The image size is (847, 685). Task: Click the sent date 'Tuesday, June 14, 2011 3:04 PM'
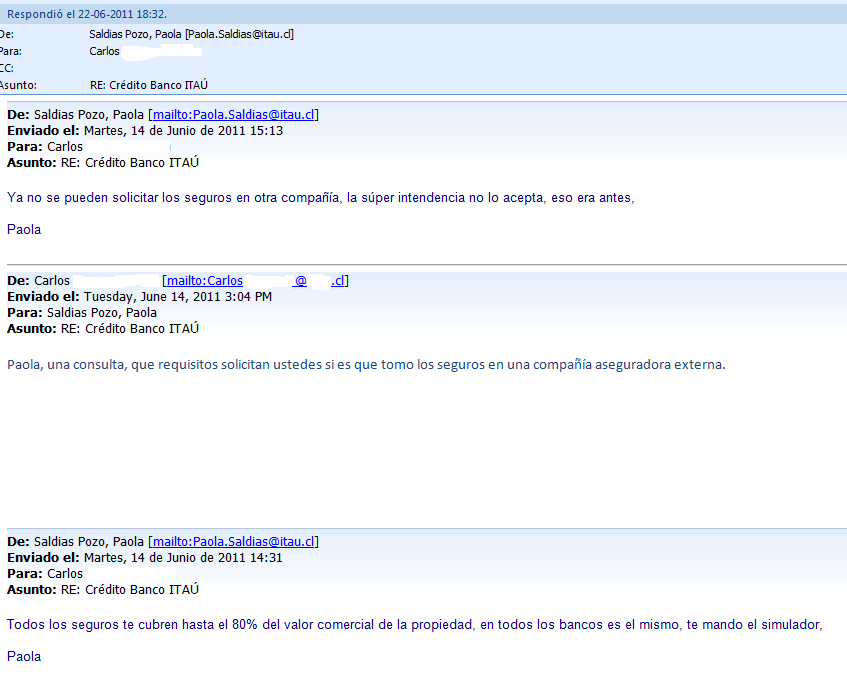click(x=177, y=297)
